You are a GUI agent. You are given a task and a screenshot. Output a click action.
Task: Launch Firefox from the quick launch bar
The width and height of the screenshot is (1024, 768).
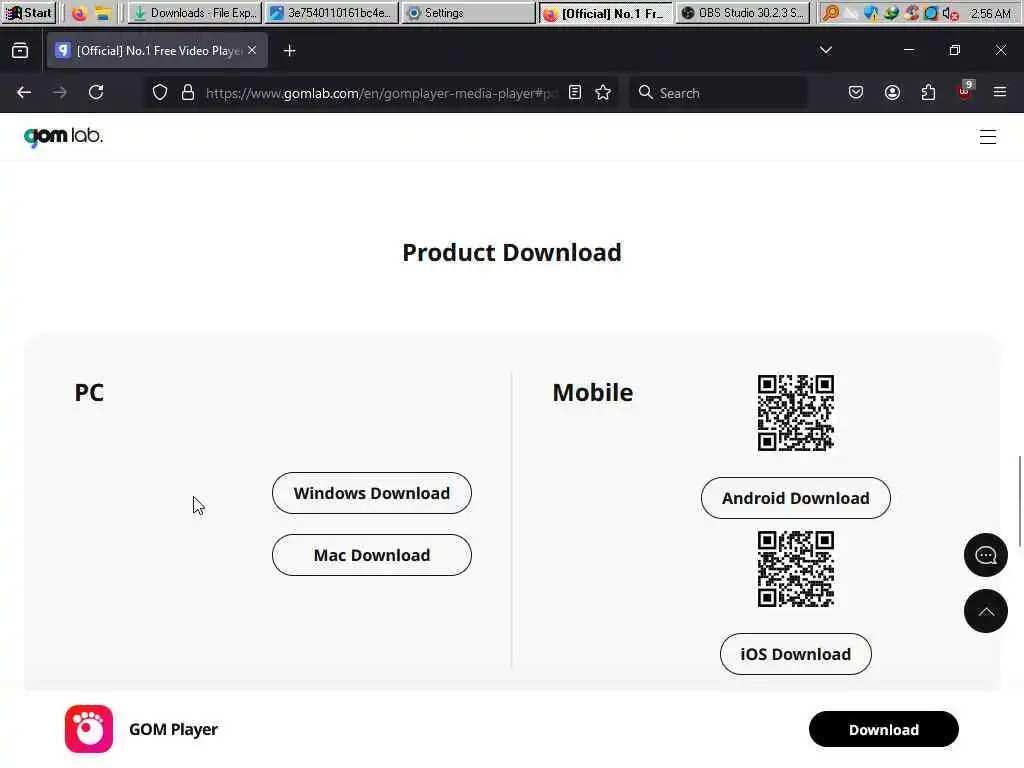pos(79,12)
